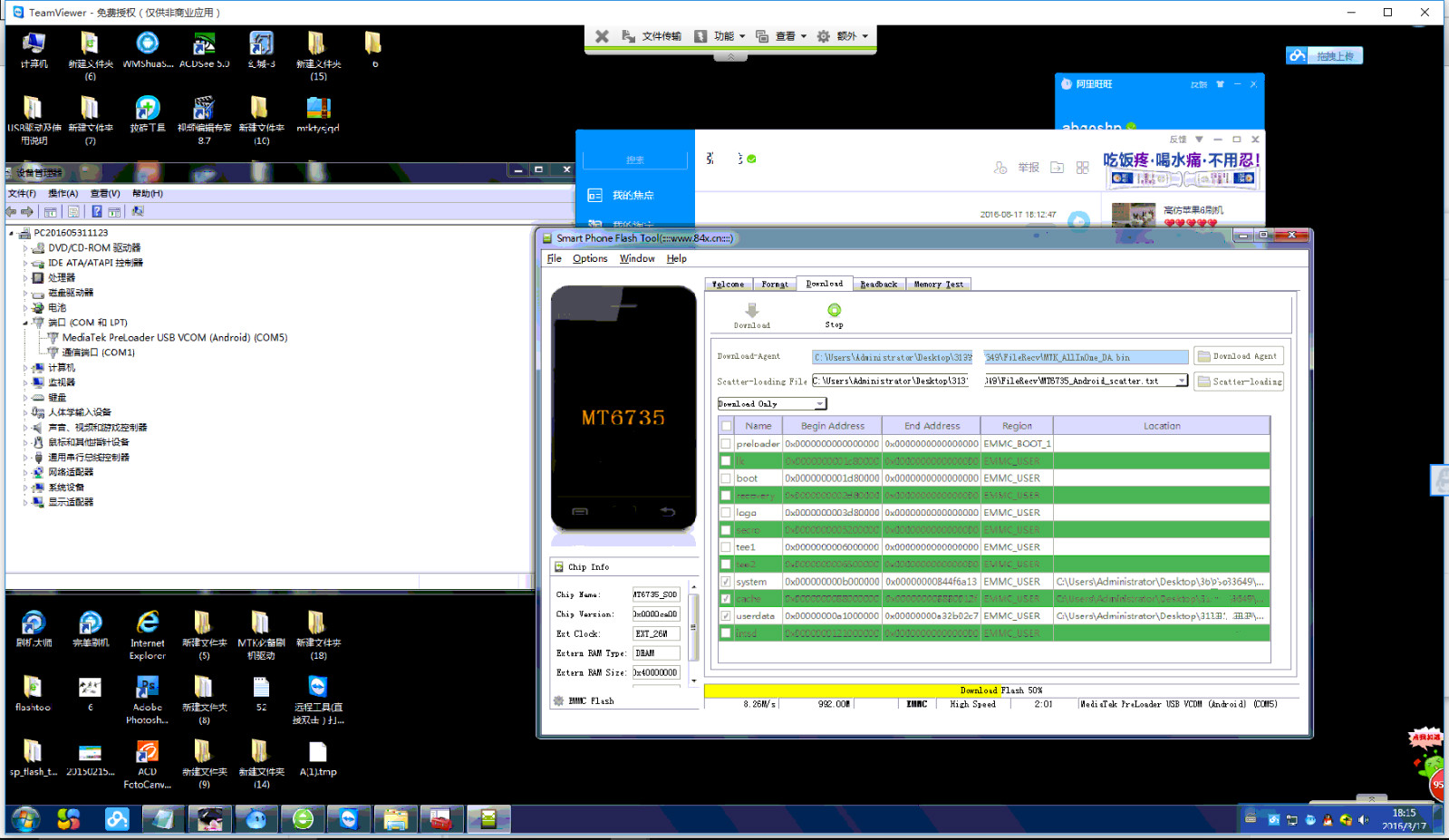
Task: Click the Download arrow icon in Flash Tool
Action: [x=752, y=310]
